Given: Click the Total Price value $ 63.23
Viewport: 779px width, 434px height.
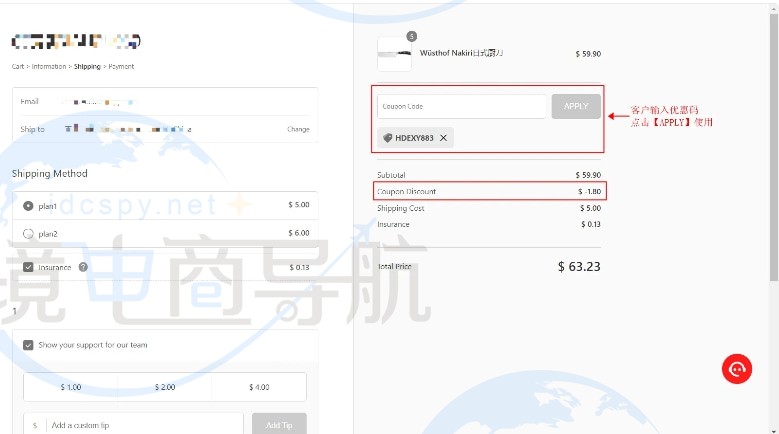Looking at the screenshot, I should pos(579,267).
